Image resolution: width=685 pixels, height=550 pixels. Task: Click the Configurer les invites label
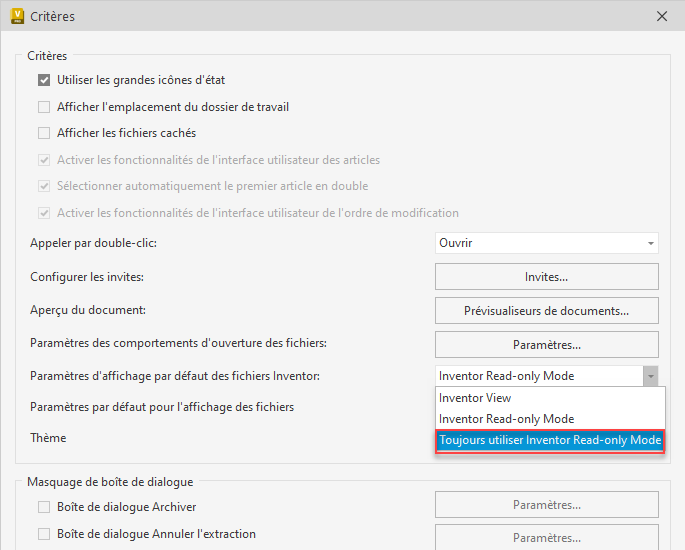[x=87, y=277]
